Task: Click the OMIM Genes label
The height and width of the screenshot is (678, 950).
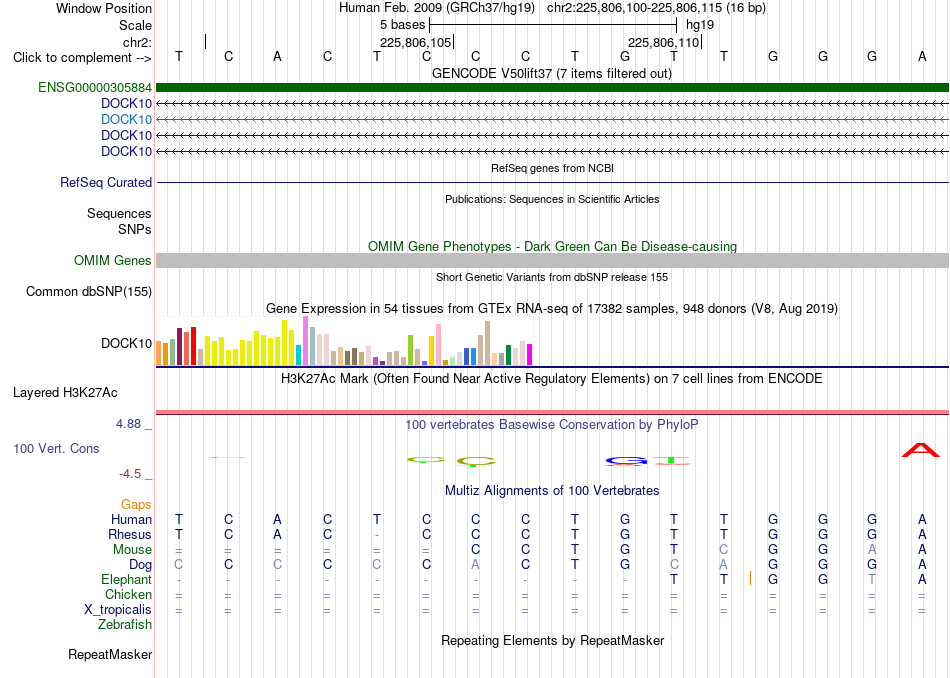Action: coord(112,261)
